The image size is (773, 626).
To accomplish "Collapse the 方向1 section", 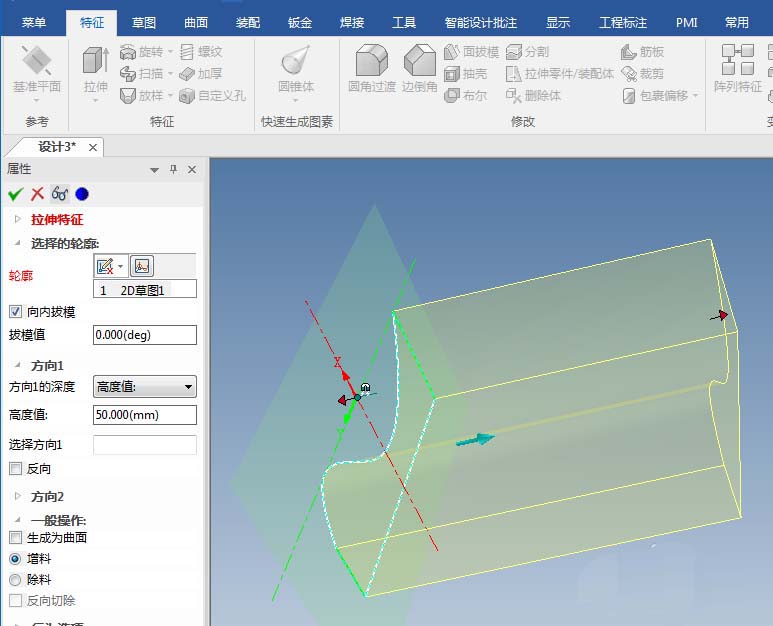I will click(x=18, y=365).
